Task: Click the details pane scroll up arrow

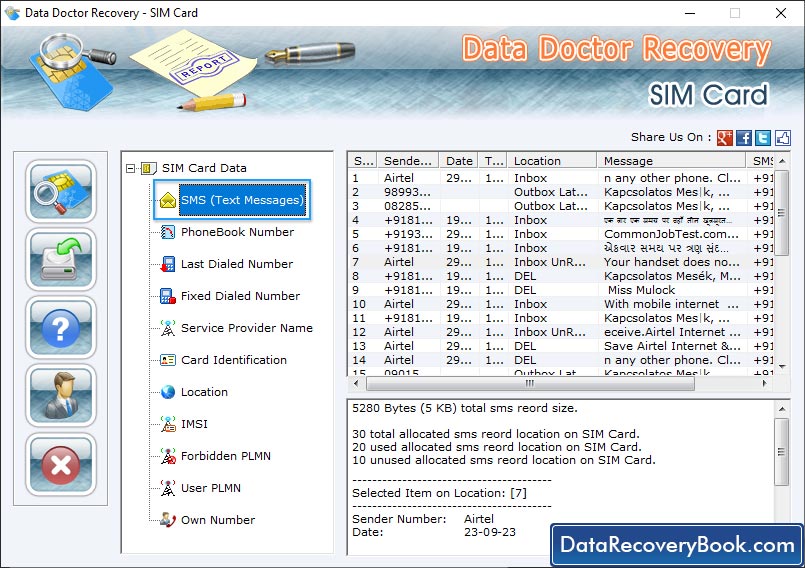Action: coord(782,409)
